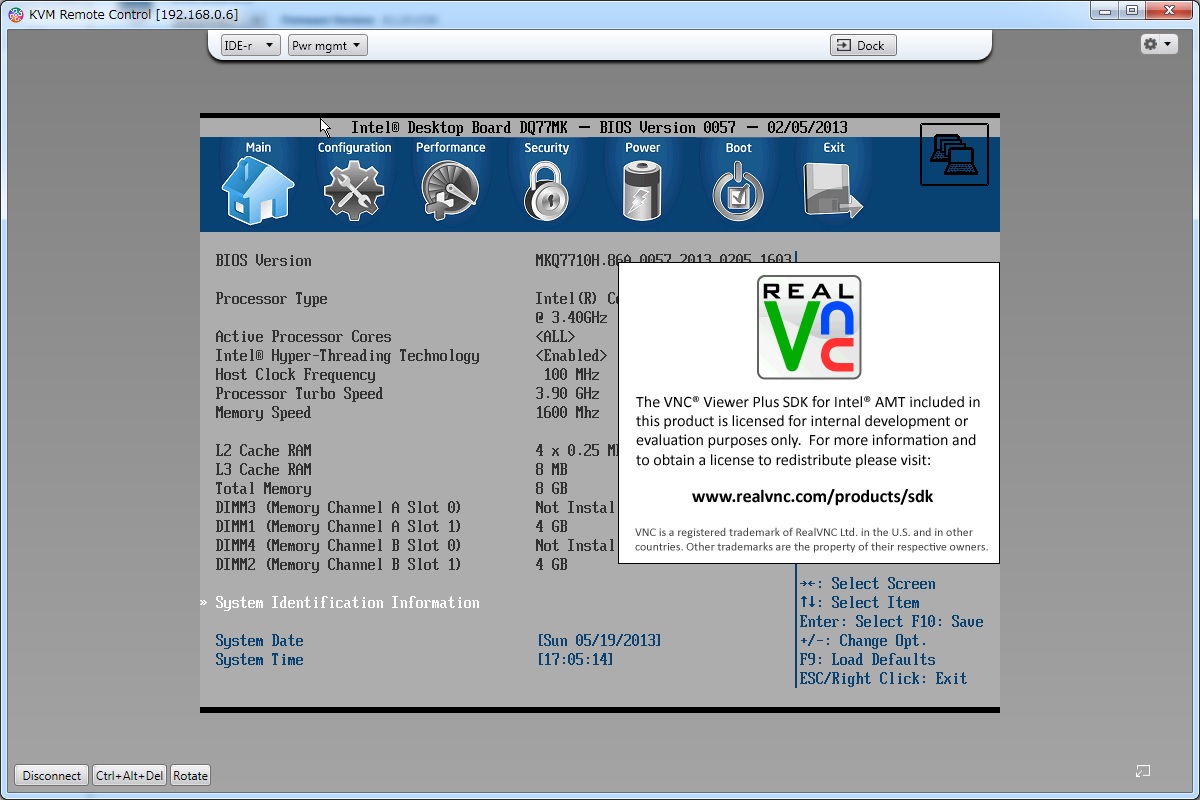Screen dimensions: 1200x800
Task: Select Hyper-Threading <Enabled> option
Action: [571, 355]
